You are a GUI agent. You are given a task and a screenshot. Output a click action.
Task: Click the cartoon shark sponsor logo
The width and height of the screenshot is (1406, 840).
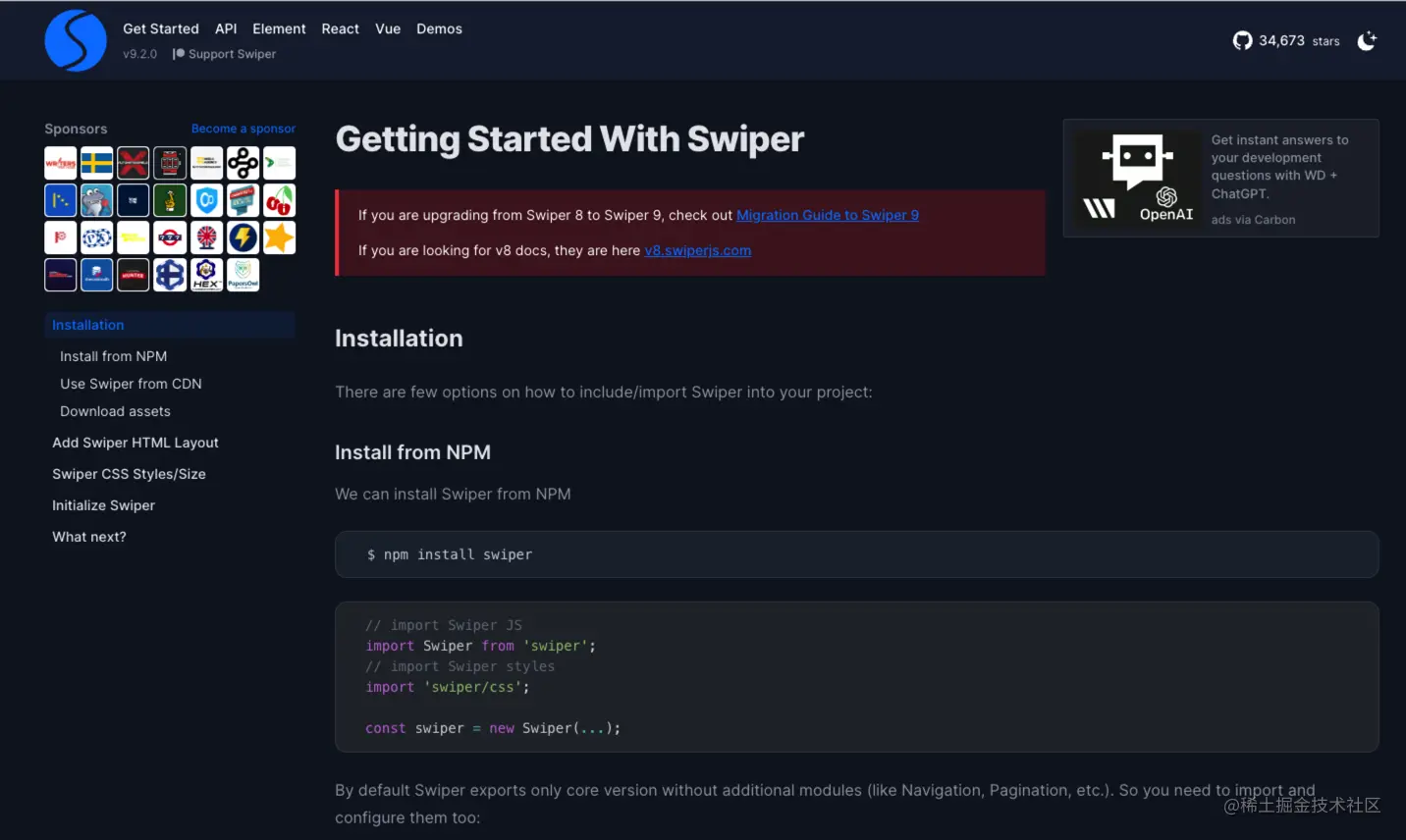pyautogui.click(x=97, y=200)
